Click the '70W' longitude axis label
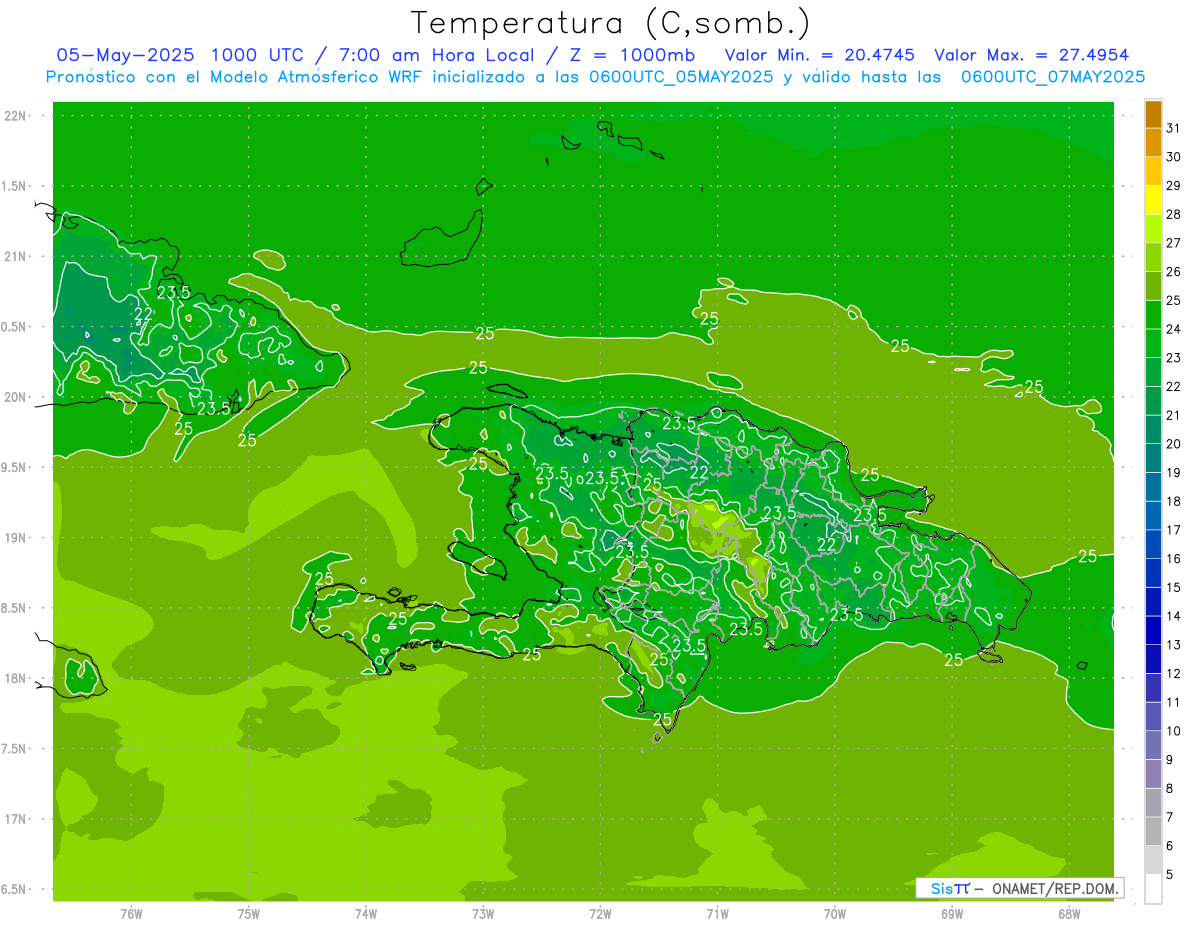Screen dimensions: 1200x927 pyautogui.click(x=835, y=913)
